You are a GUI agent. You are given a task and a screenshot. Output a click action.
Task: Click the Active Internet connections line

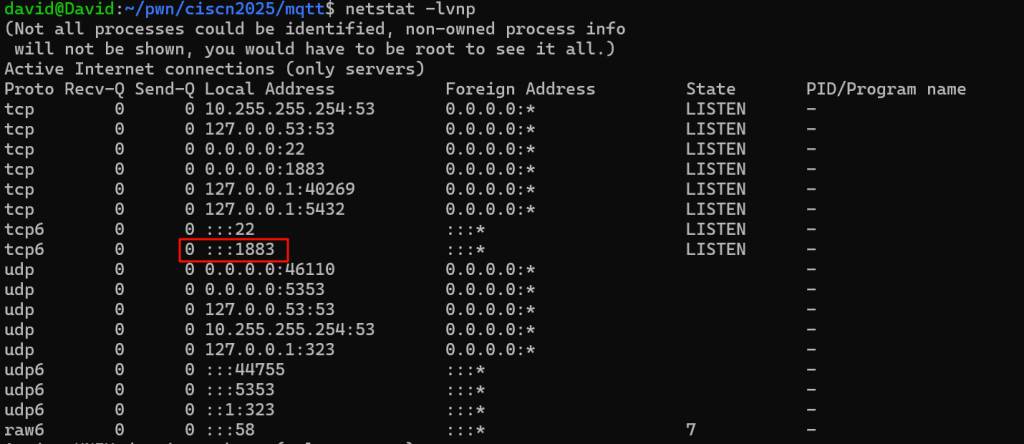214,69
